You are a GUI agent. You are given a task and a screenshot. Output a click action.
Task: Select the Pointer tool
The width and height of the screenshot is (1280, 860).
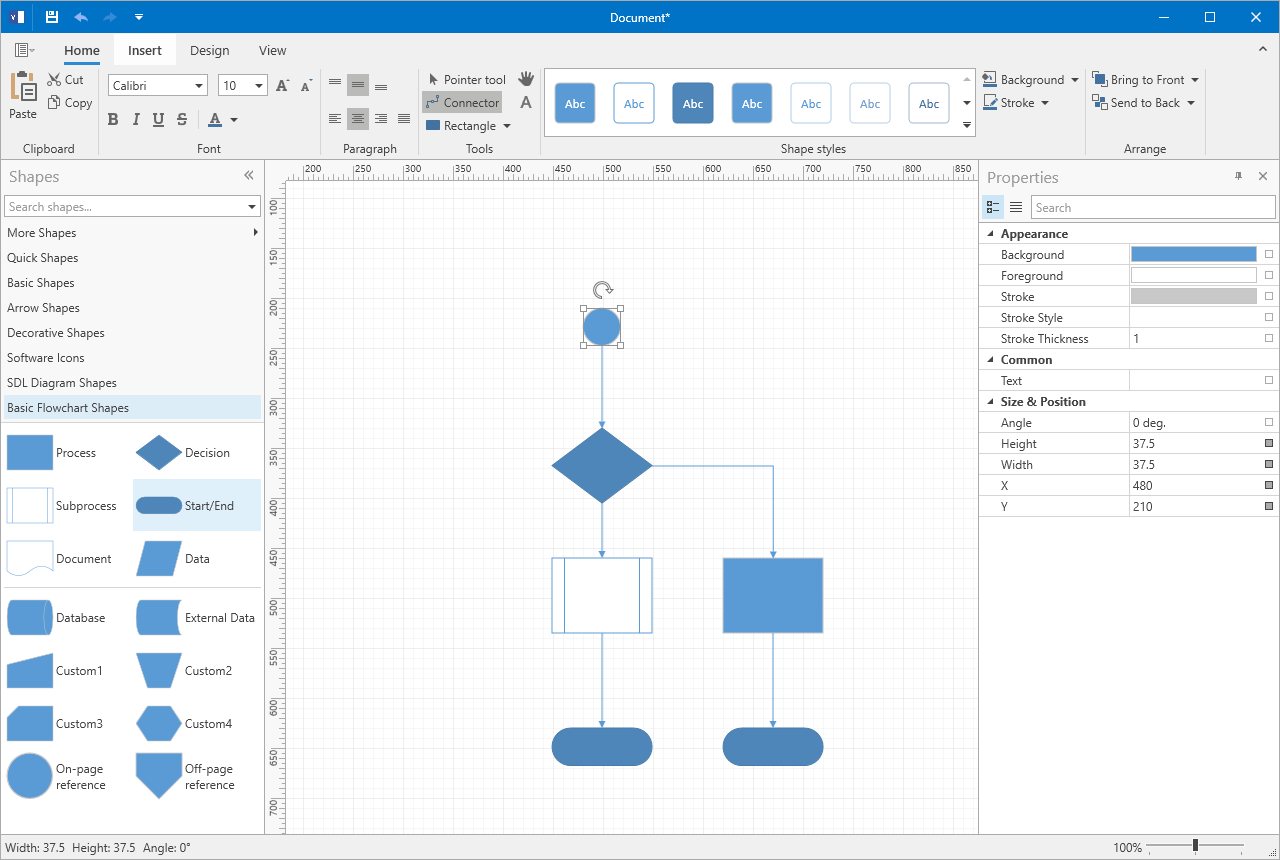(466, 79)
